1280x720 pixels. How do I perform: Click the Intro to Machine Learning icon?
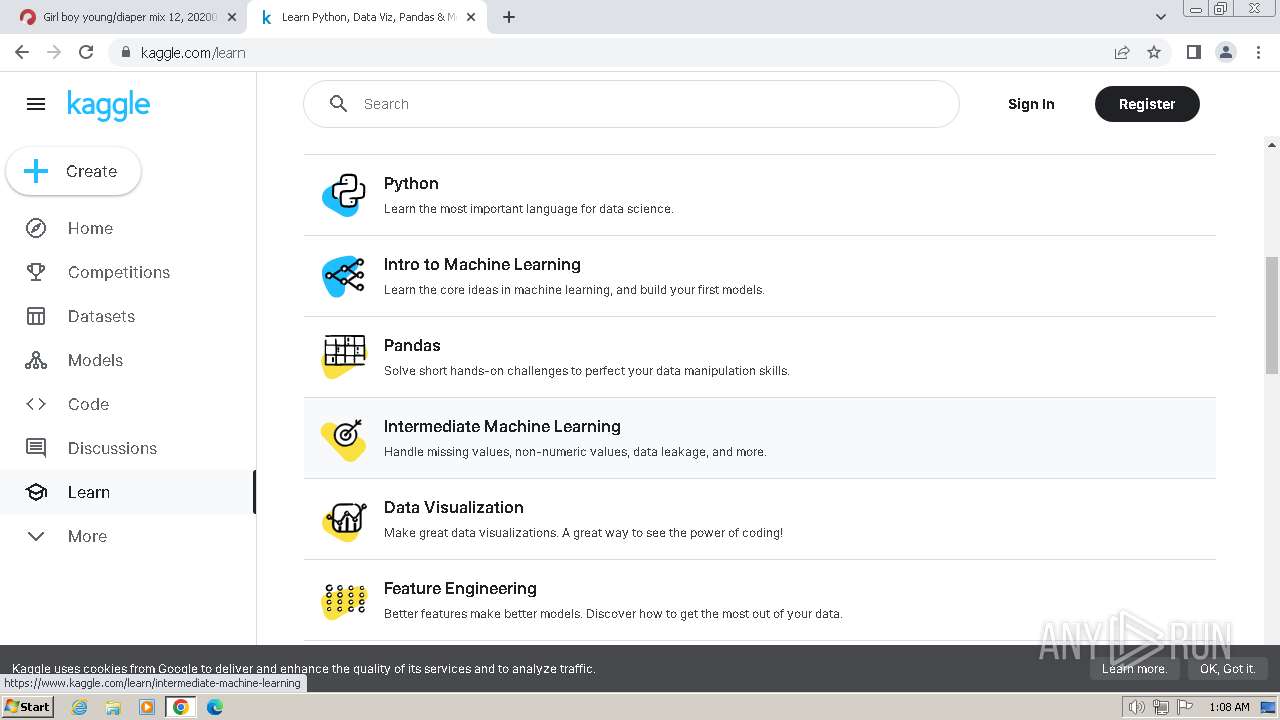click(344, 276)
